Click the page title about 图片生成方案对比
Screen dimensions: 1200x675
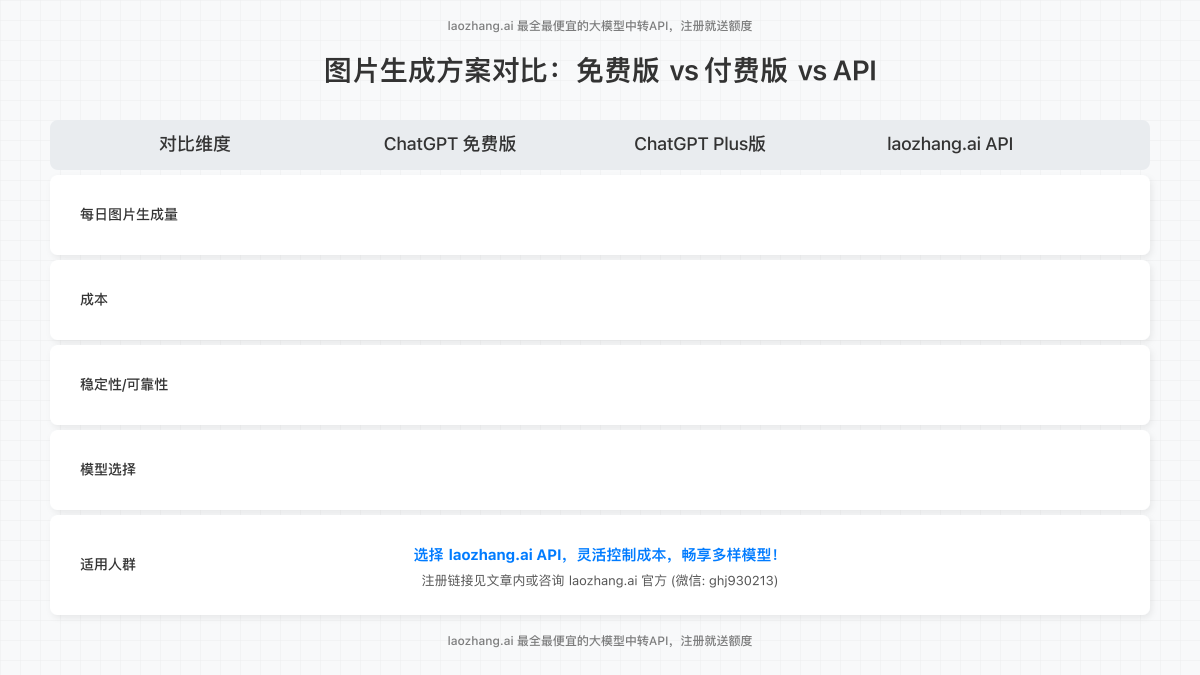[x=600, y=71]
